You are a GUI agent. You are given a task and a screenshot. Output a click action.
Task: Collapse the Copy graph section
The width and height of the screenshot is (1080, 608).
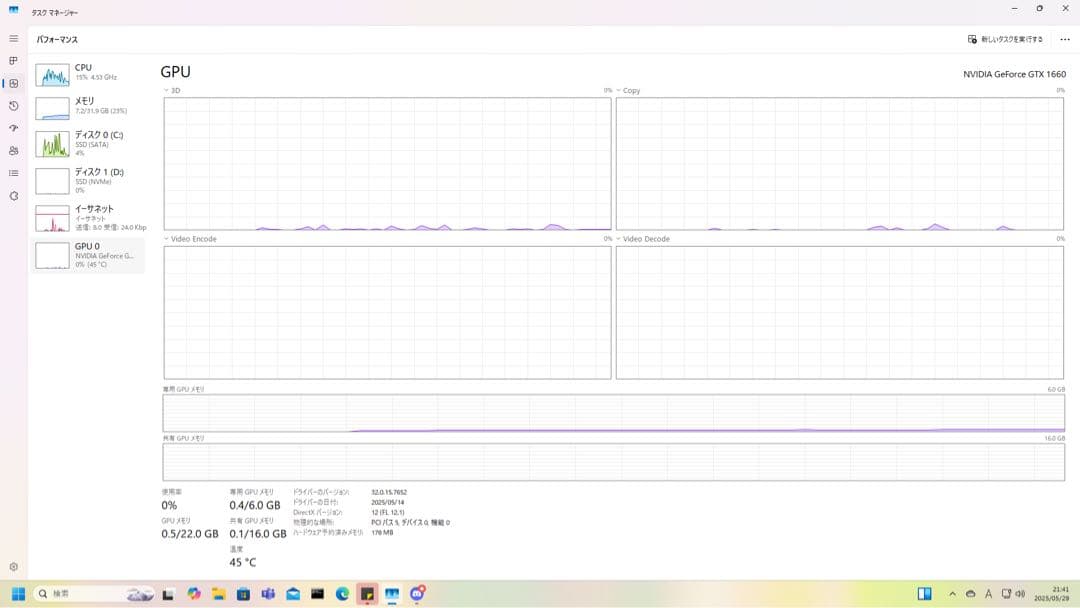[620, 90]
